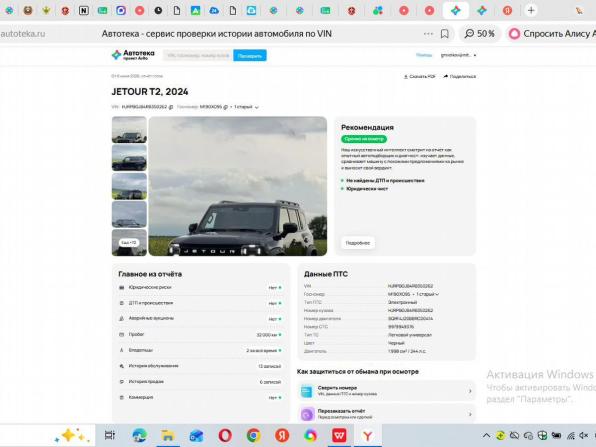596x447 pixels.
Task: Open the Аварийные аукционы row
Action: [x=200, y=319]
